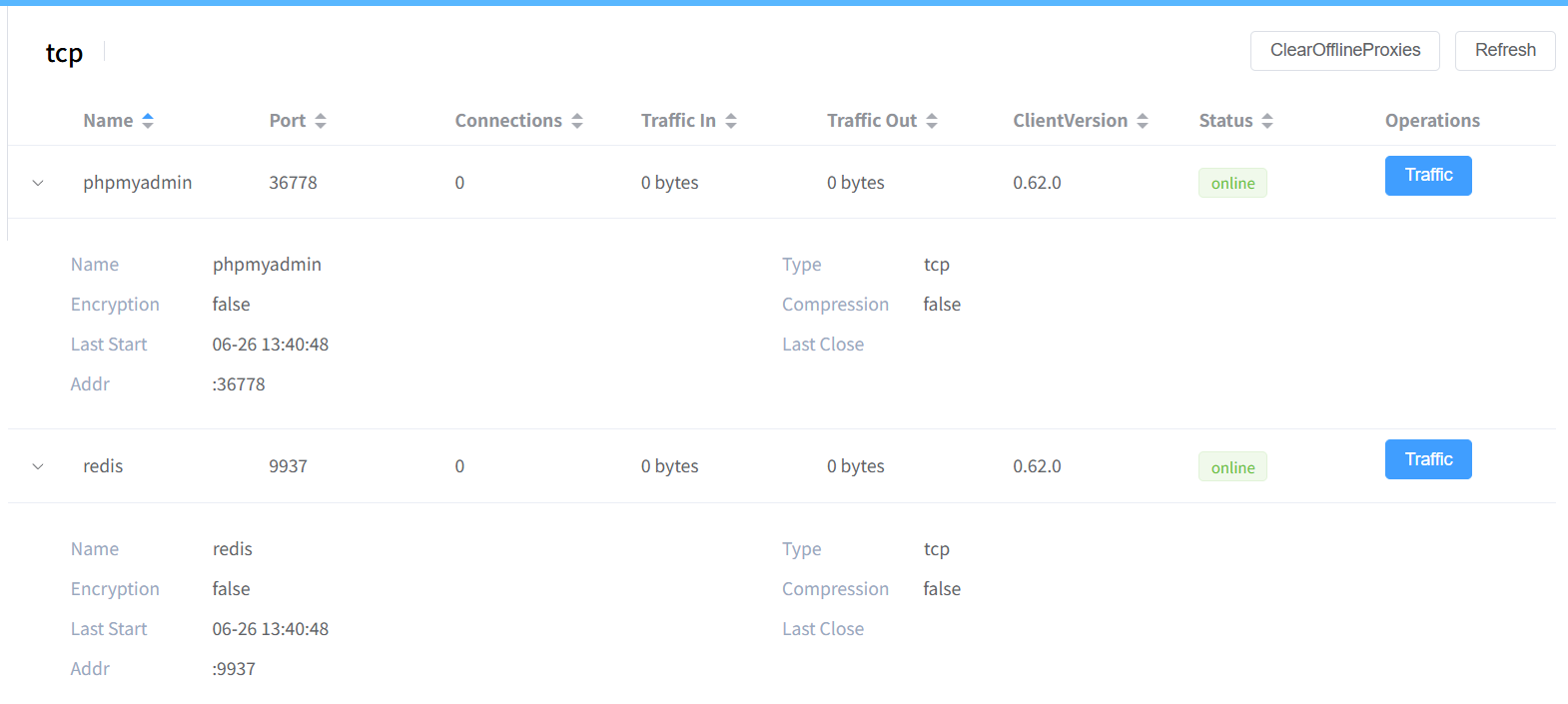Click Traffic In sort arrows
The height and width of the screenshot is (704, 1568).
coord(731,121)
